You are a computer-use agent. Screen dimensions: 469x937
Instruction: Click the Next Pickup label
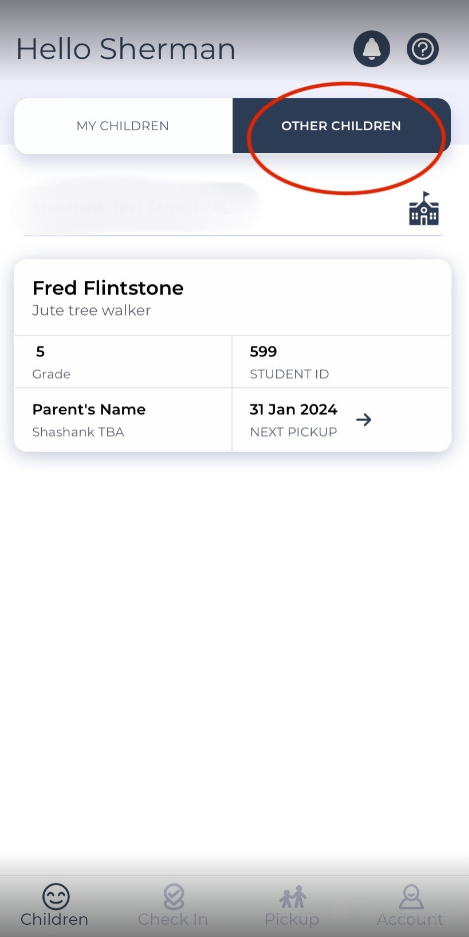[x=293, y=432]
